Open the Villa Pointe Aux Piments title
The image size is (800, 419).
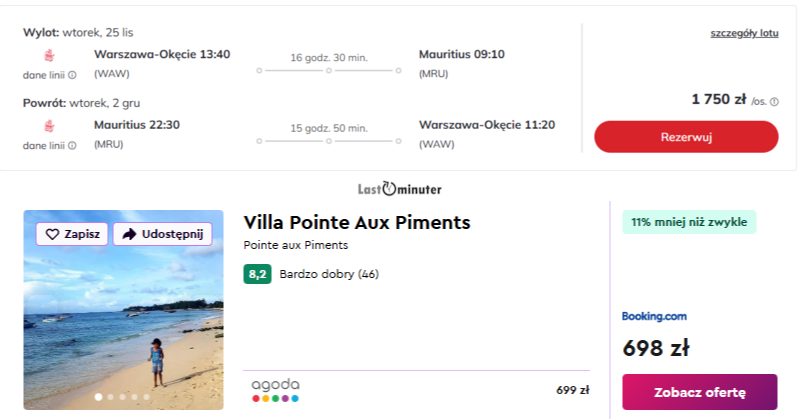pos(357,222)
